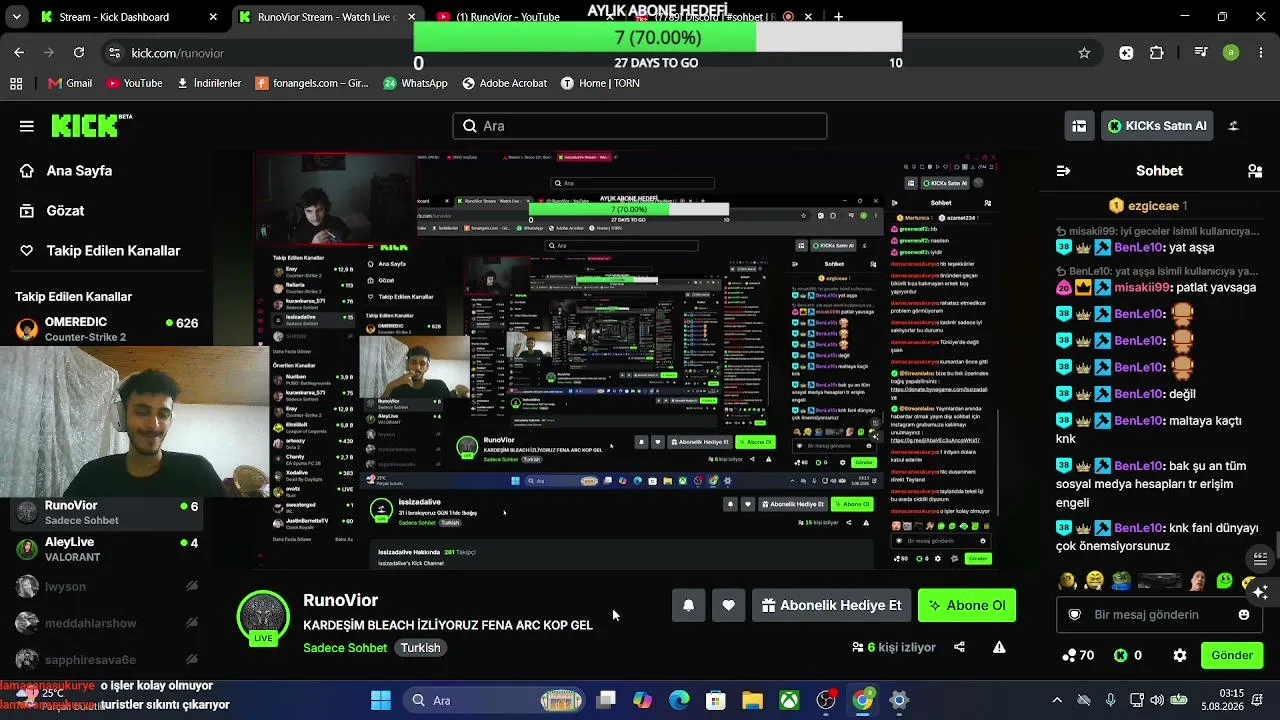1280x720 pixels.
Task: Open browser media controls icon
Action: [x=1201, y=53]
